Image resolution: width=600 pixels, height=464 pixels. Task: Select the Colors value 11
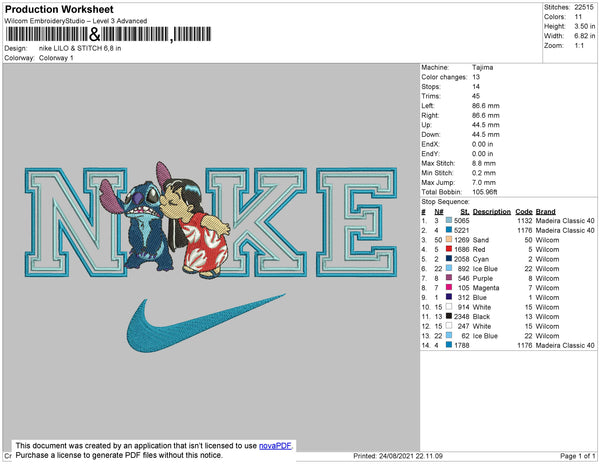click(x=578, y=17)
